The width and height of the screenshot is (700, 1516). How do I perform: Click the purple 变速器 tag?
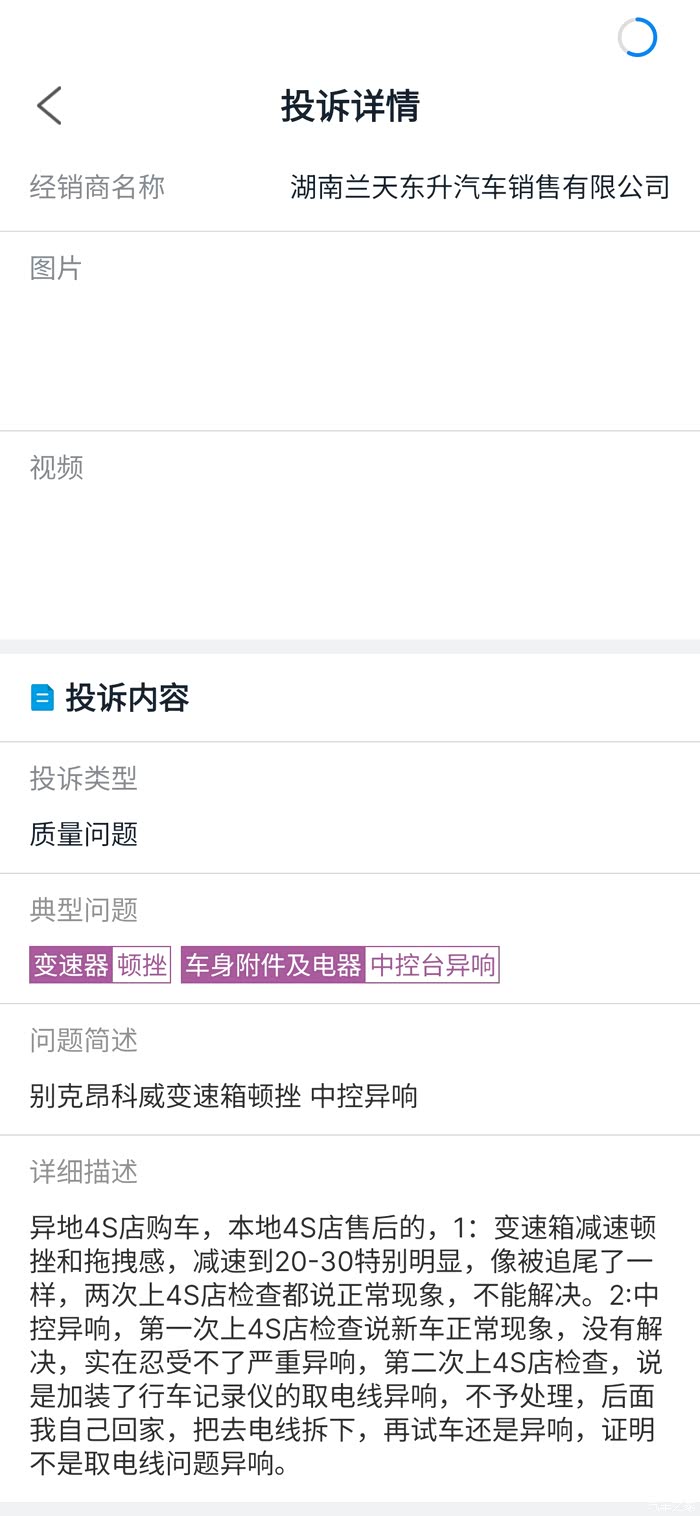[71, 965]
